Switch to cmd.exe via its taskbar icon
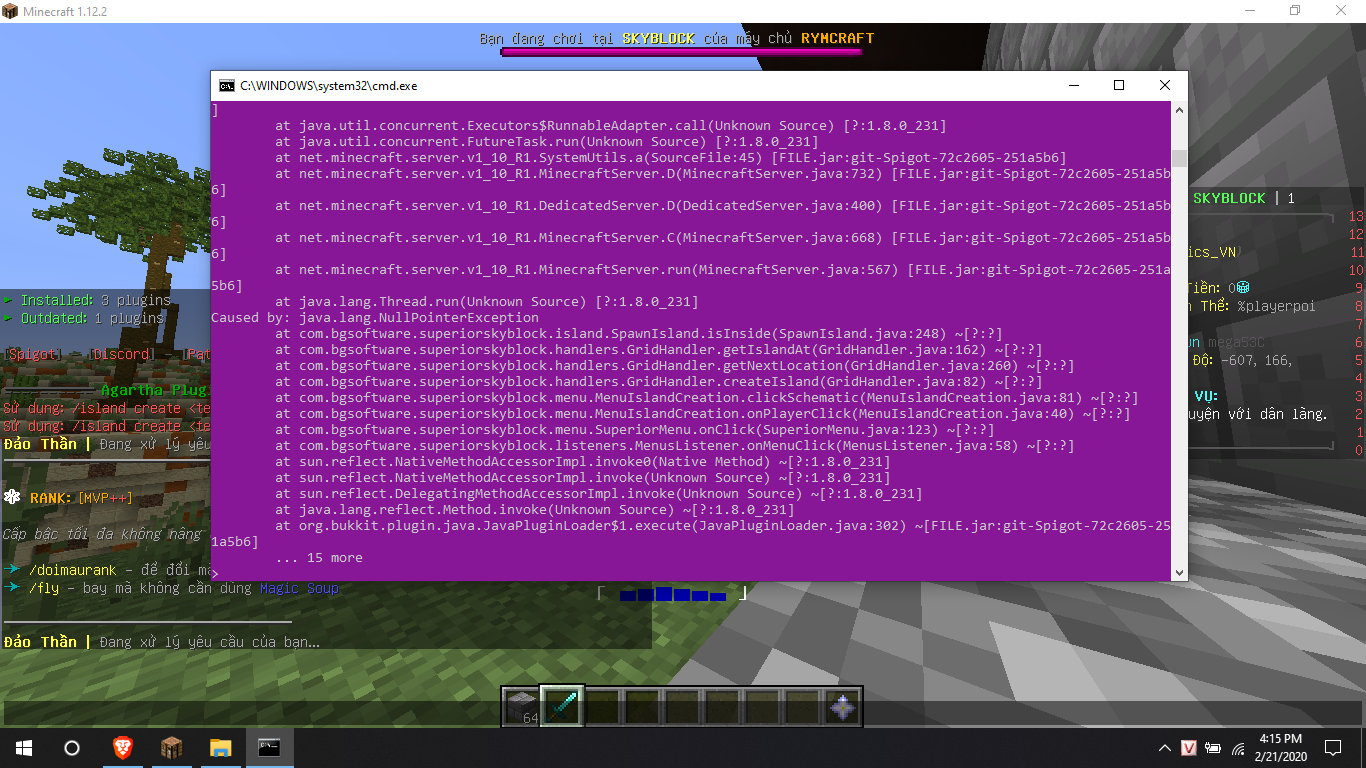Viewport: 1366px width, 768px height. 269,747
